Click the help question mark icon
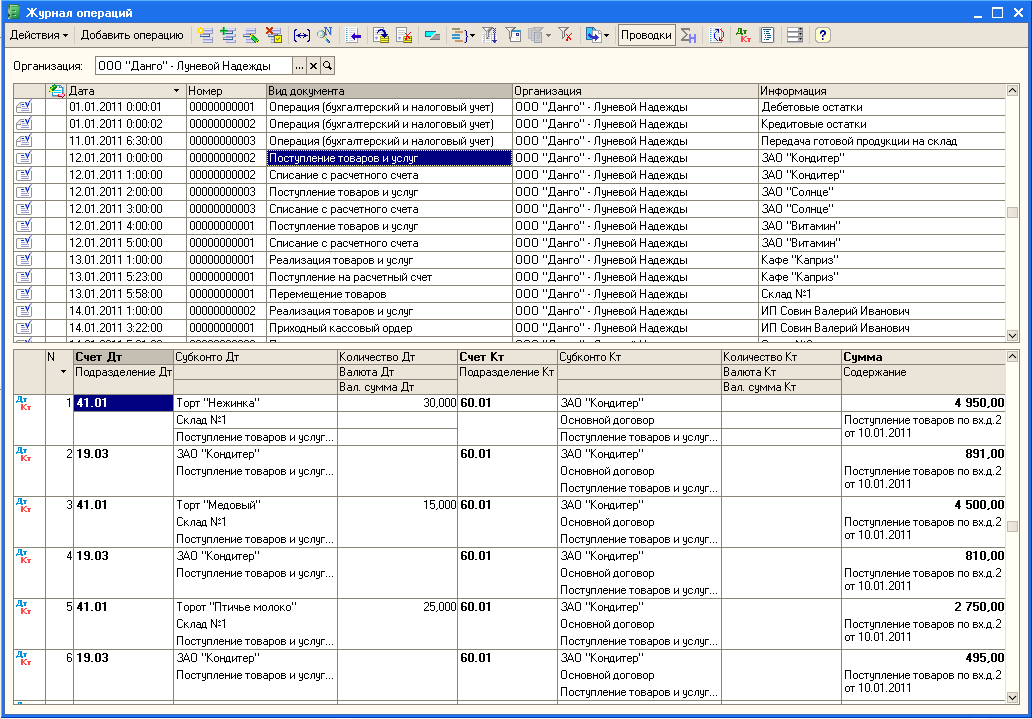This screenshot has height=719, width=1032. pyautogui.click(x=822, y=35)
